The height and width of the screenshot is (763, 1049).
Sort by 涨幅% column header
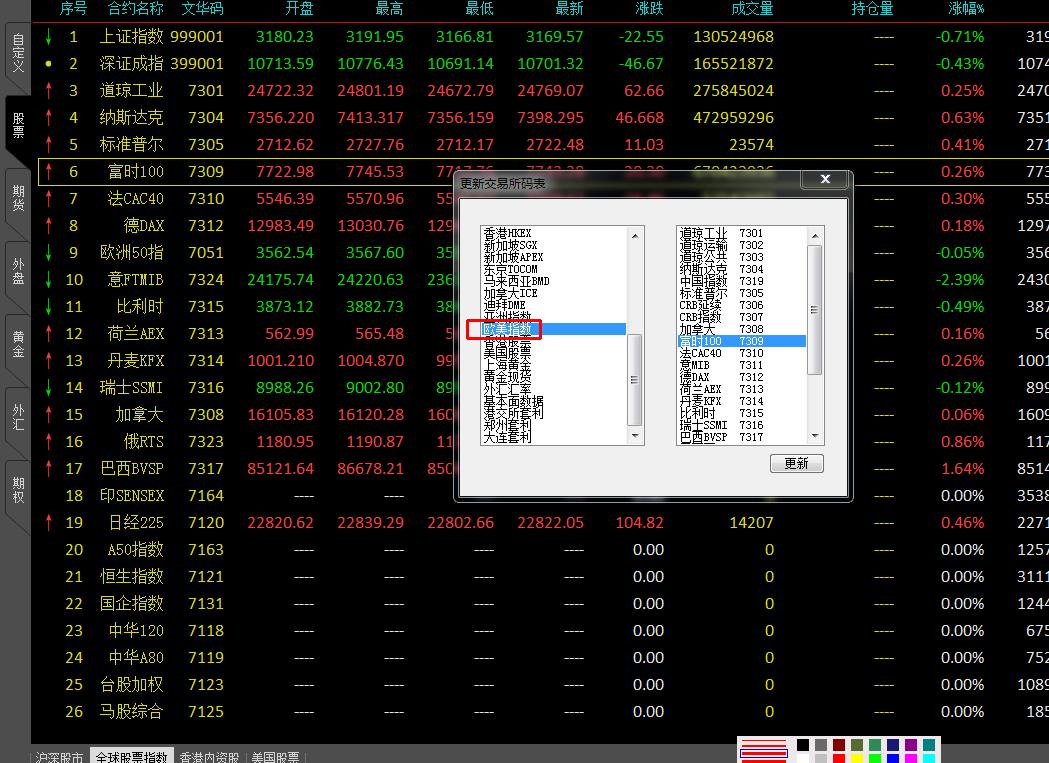[966, 9]
